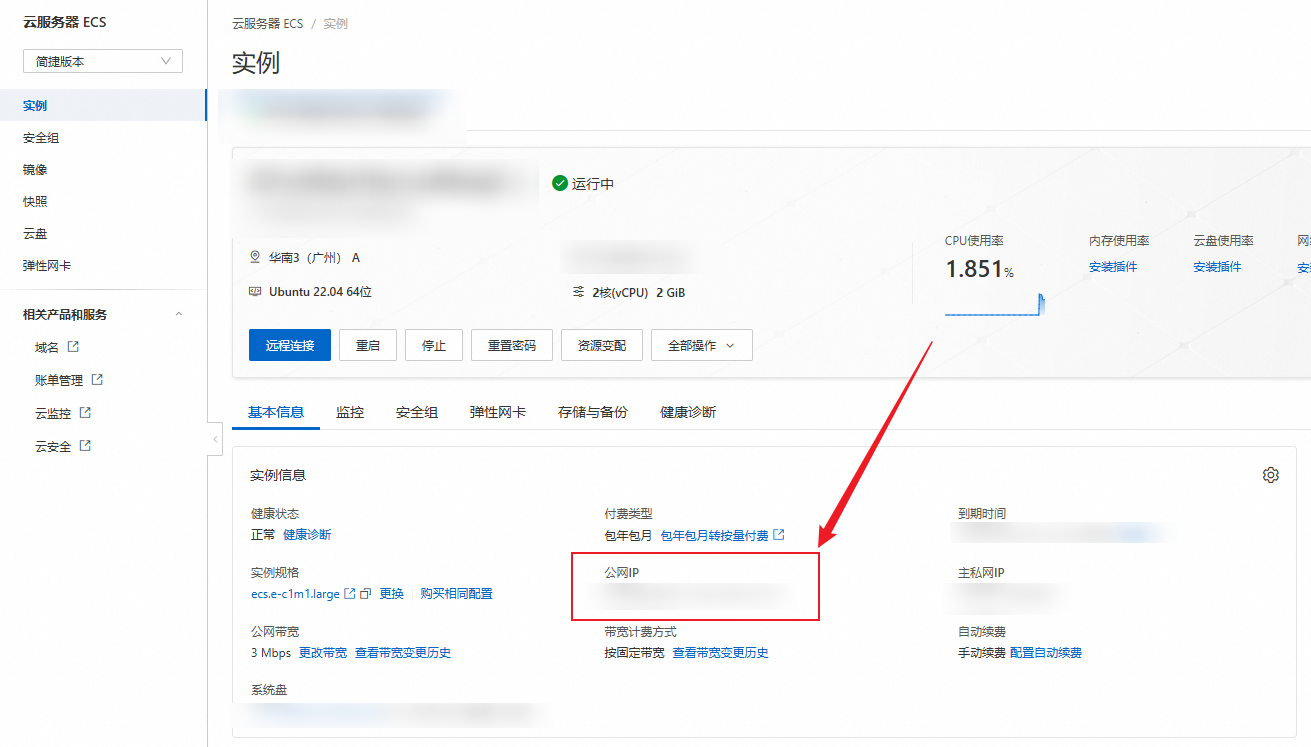The height and width of the screenshot is (747, 1311).
Task: Click the 3 Mbps bandwidth value
Action: [x=271, y=653]
